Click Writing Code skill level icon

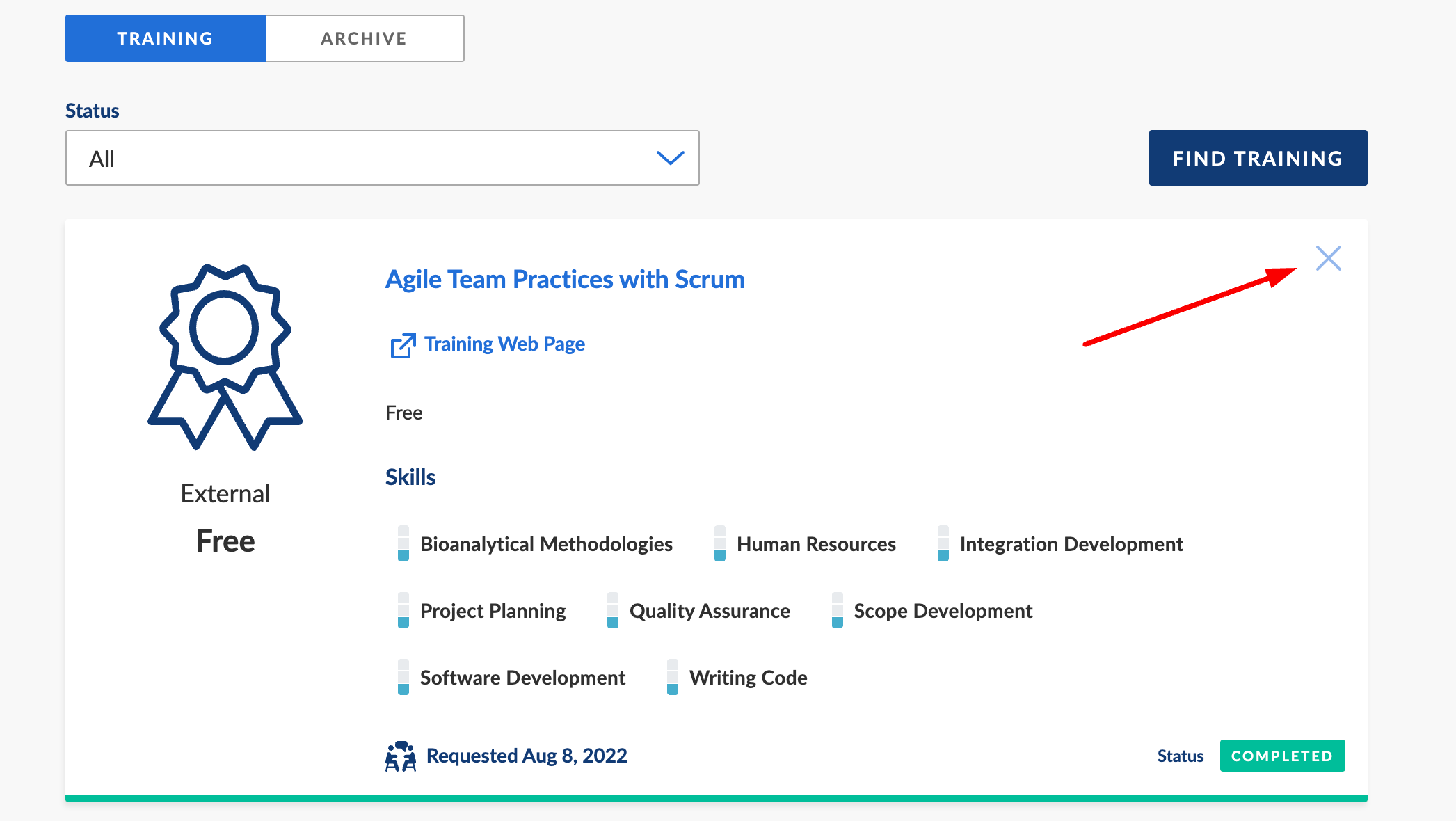click(x=673, y=678)
